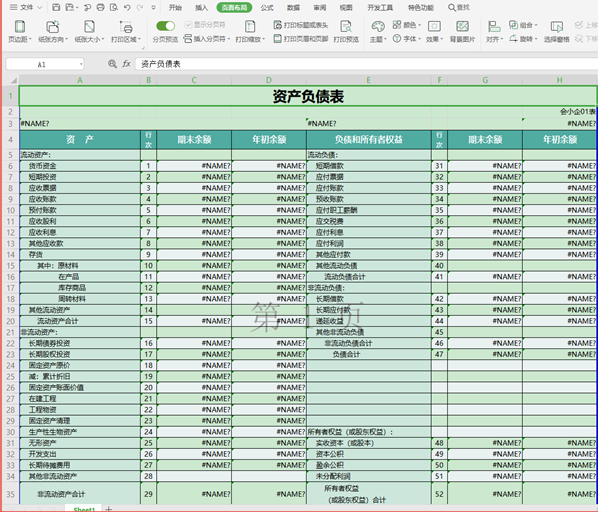The width and height of the screenshot is (598, 512).
Task: Expand the Name Box dropdown arrow
Action: click(81, 64)
